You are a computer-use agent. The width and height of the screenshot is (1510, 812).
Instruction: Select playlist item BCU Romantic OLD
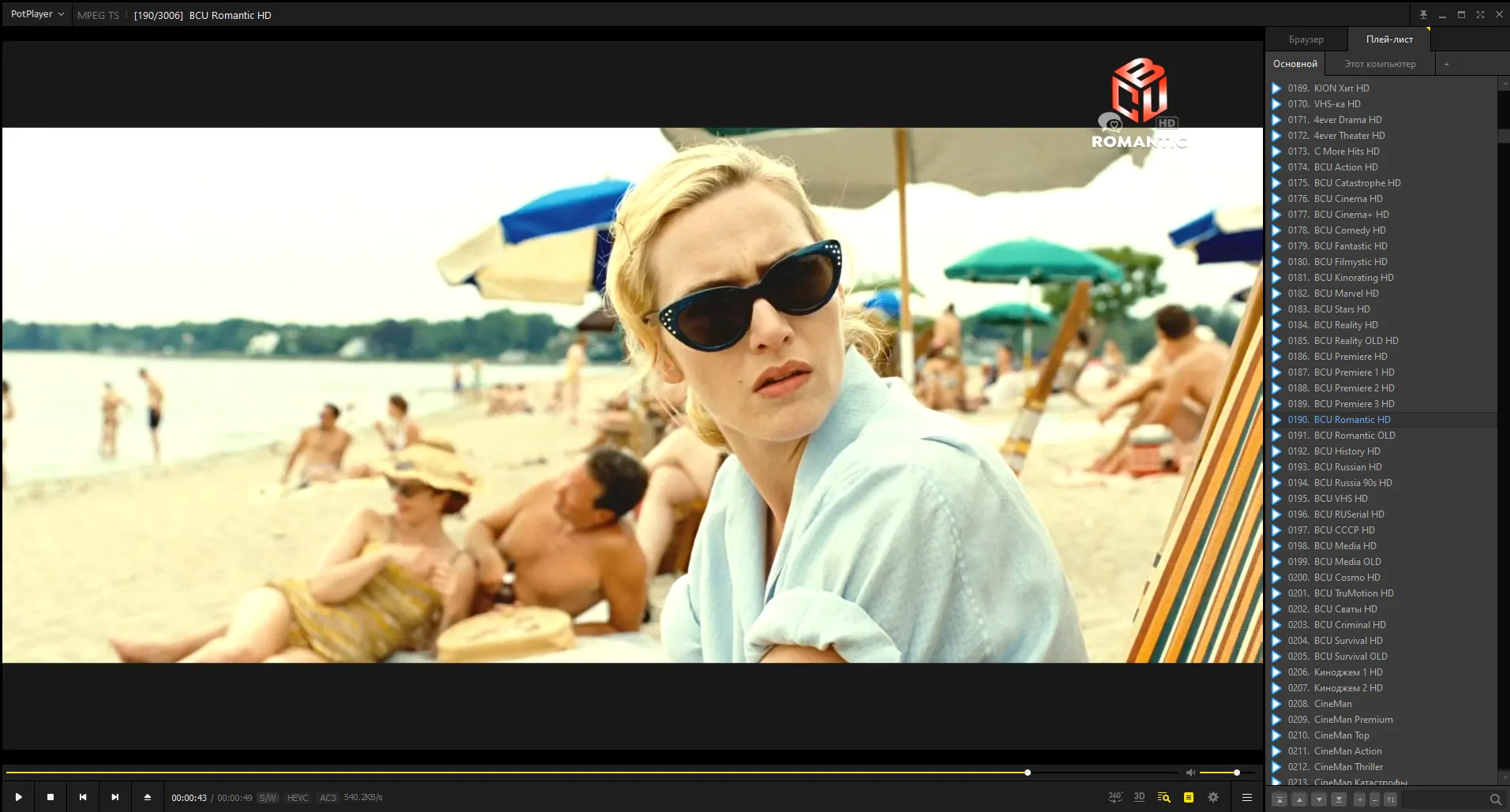[1383, 436]
